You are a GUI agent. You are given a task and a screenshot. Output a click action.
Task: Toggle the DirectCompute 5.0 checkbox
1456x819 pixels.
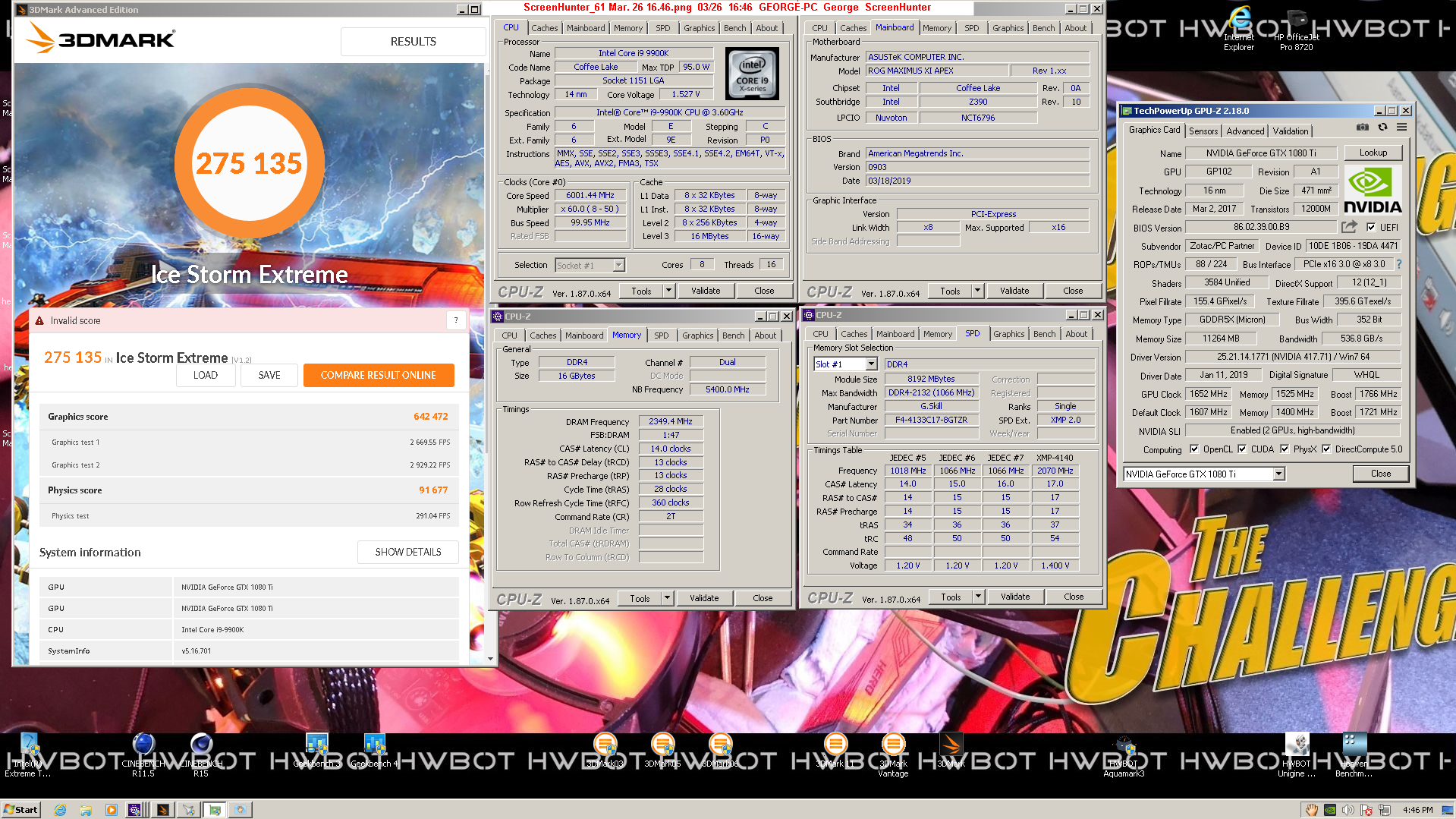(1326, 449)
